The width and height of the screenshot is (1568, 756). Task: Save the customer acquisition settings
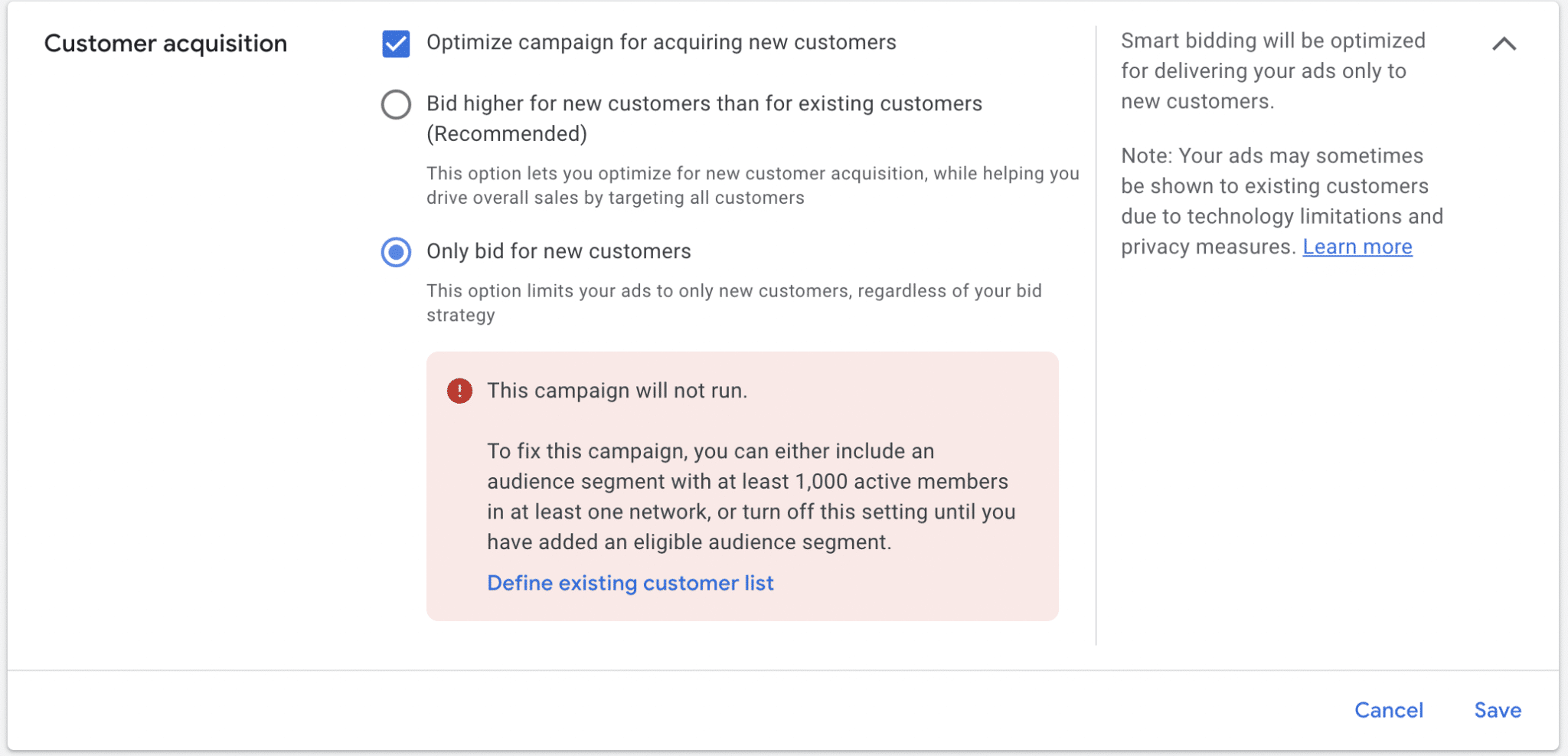tap(1498, 710)
